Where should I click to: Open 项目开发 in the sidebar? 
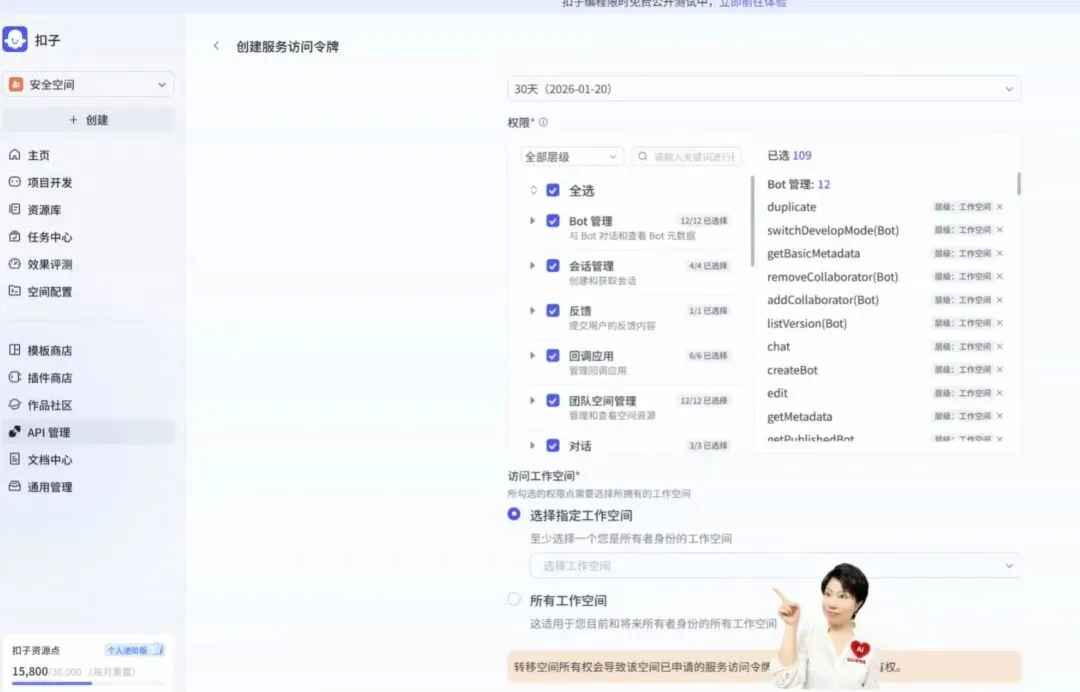coord(50,182)
